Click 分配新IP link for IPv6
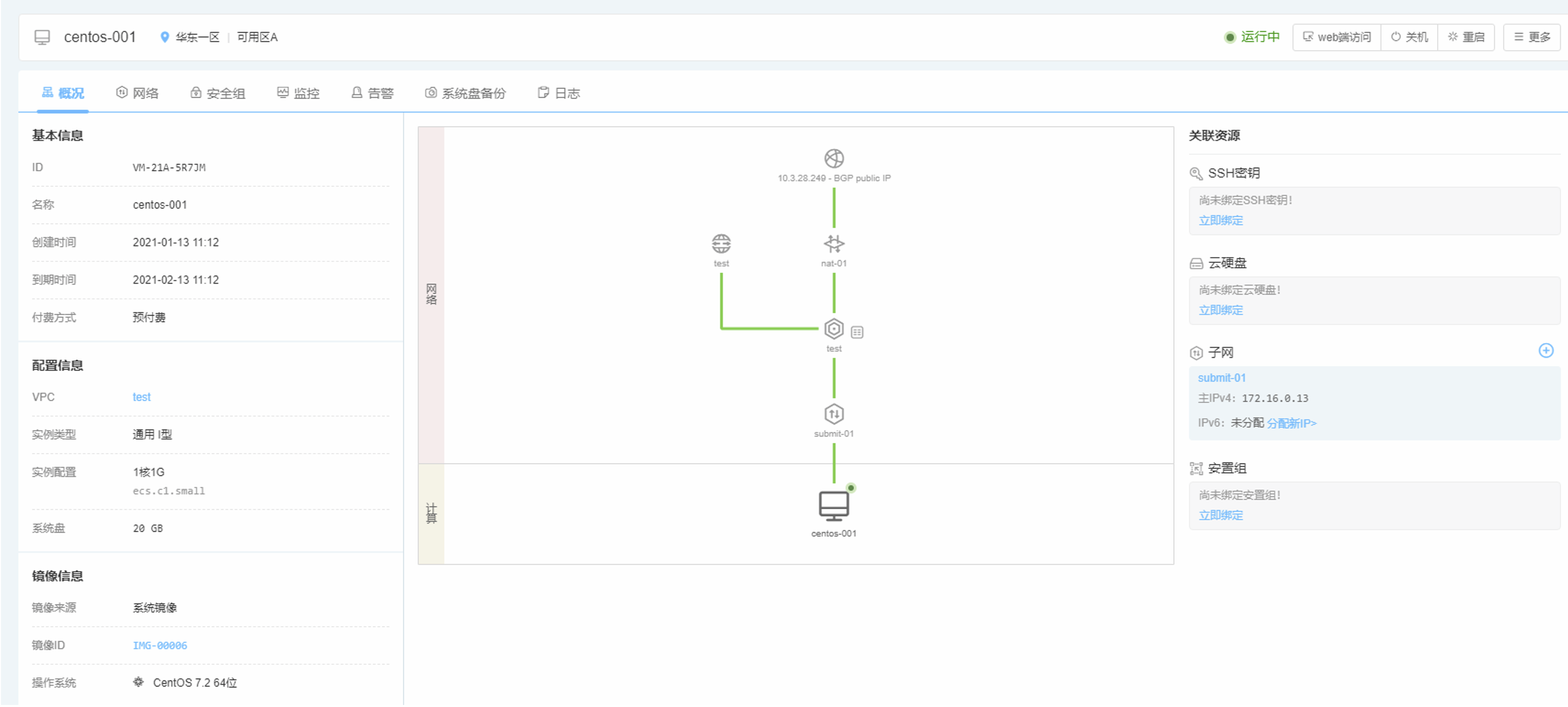Screen dimensions: 1568x707 [x=1291, y=423]
